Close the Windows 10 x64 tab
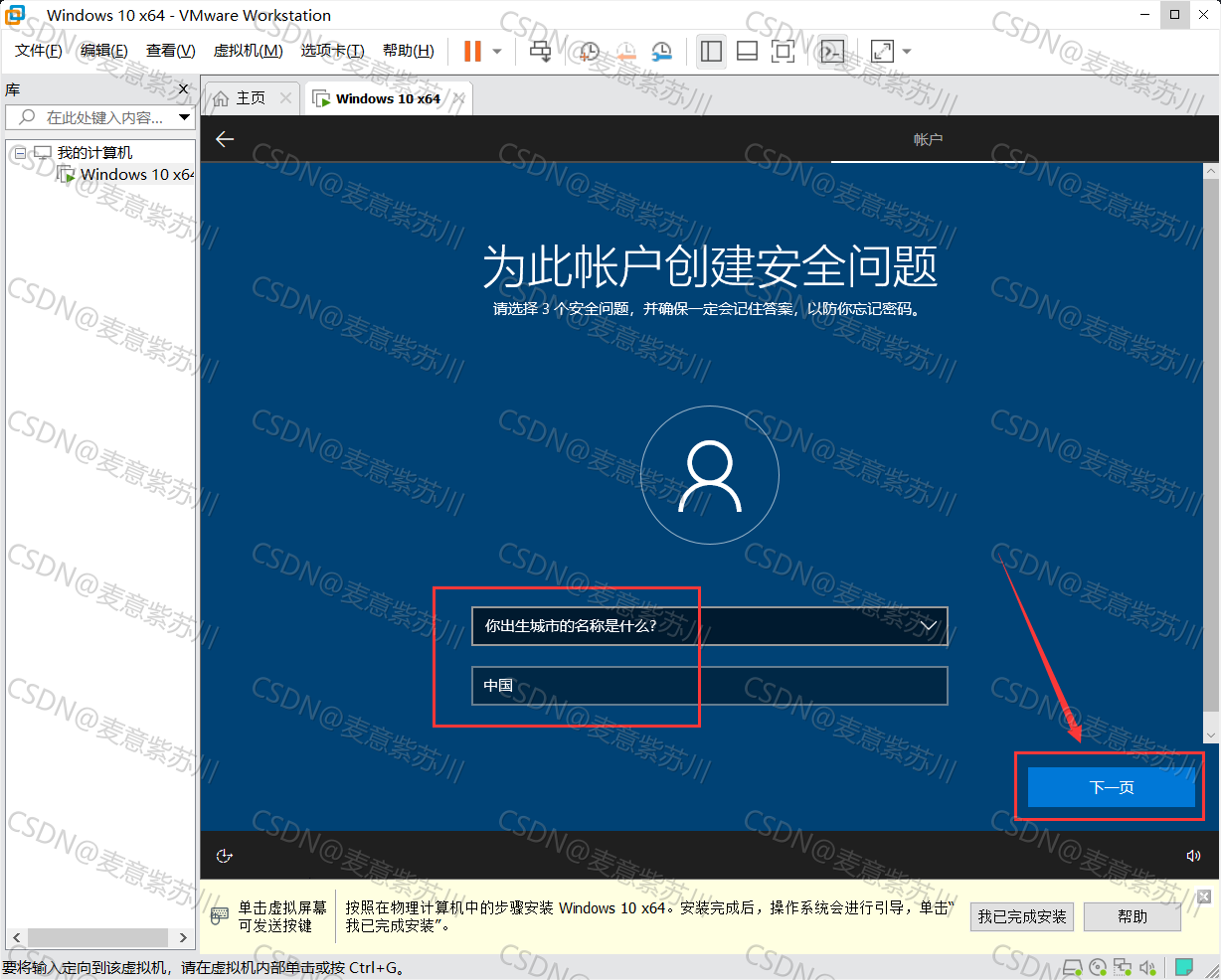This screenshot has width=1221, height=980. click(459, 98)
